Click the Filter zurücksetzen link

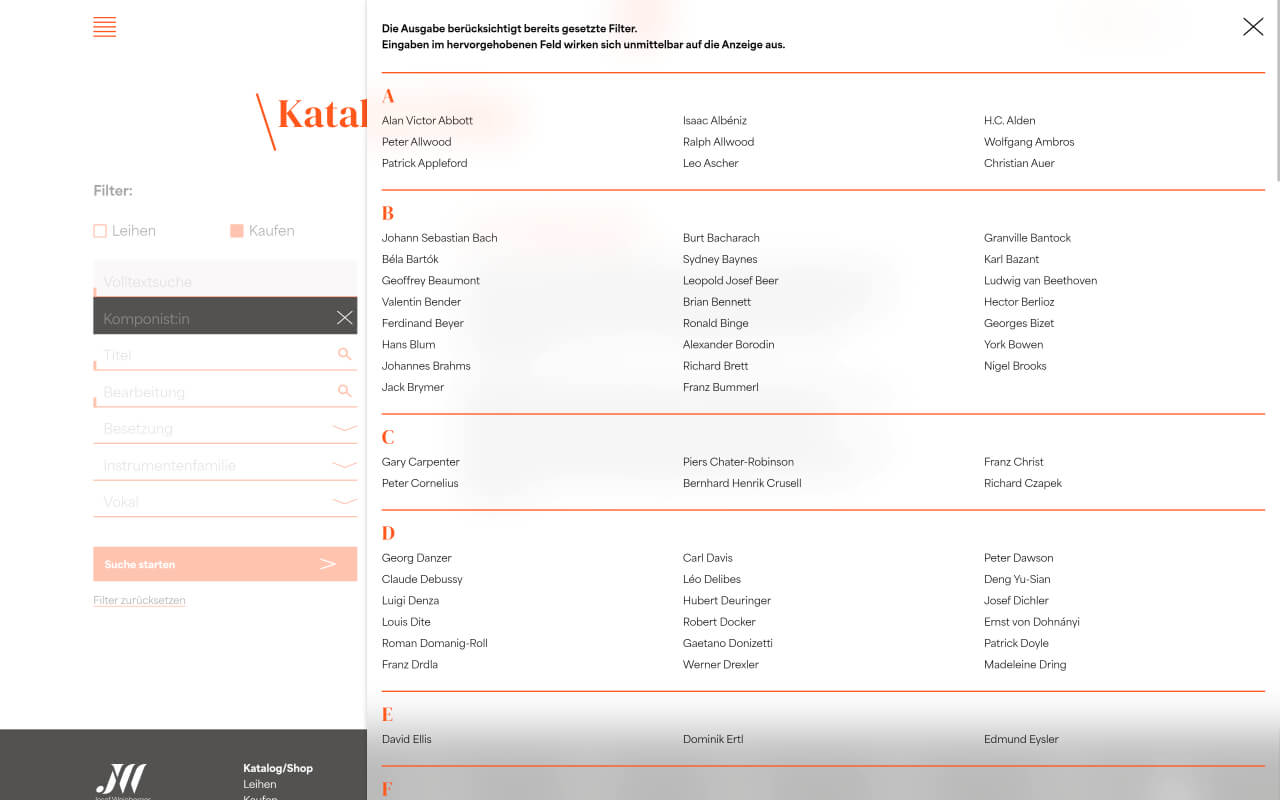click(139, 601)
